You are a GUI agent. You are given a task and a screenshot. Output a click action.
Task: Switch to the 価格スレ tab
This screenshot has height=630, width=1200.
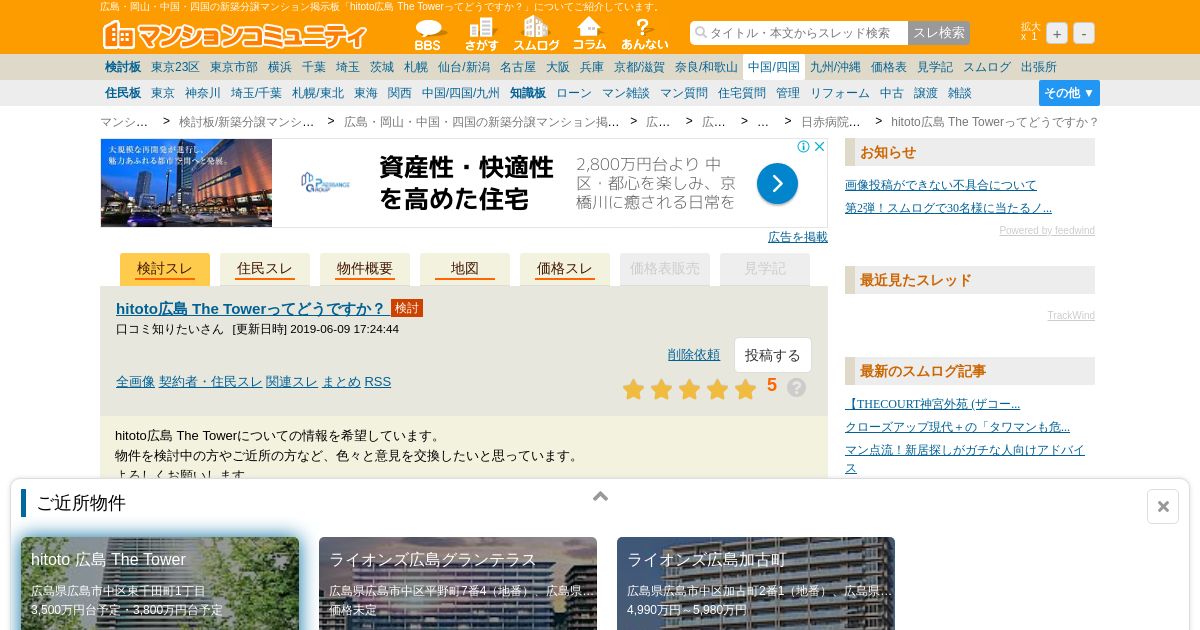(x=565, y=269)
